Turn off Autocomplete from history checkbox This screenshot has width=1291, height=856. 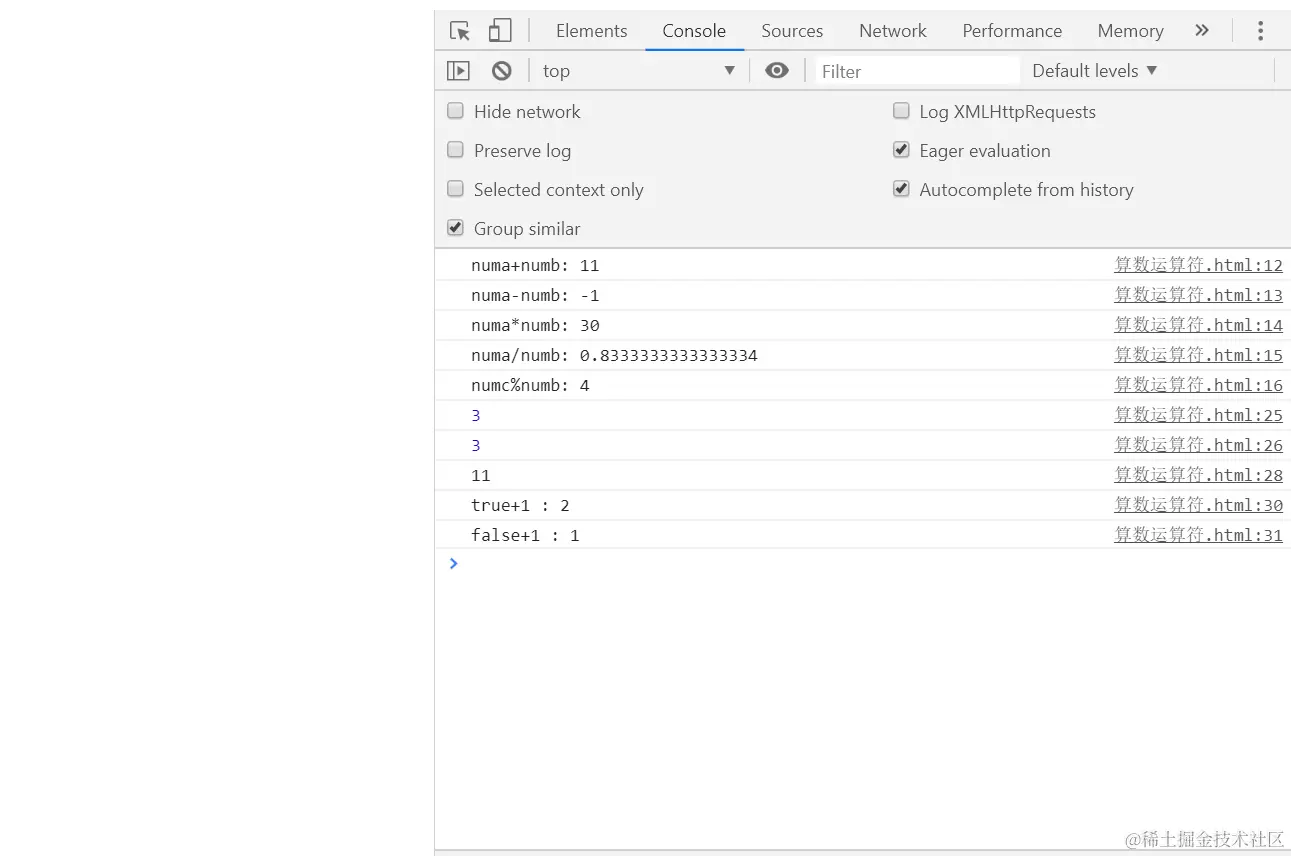[x=901, y=189]
